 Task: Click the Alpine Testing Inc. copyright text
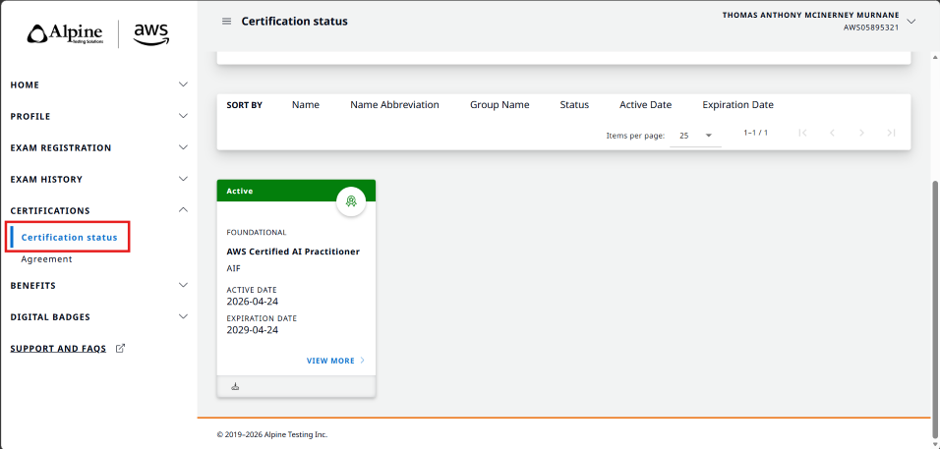[272, 435]
